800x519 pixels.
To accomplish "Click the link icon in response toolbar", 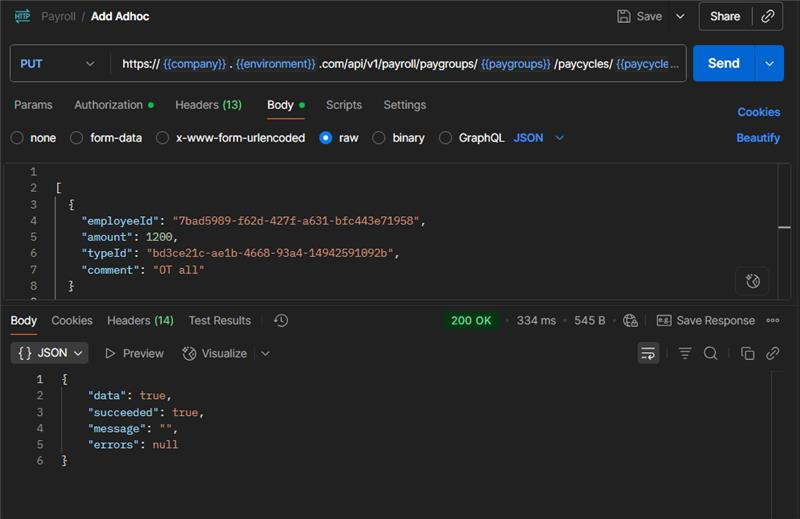I will (772, 353).
